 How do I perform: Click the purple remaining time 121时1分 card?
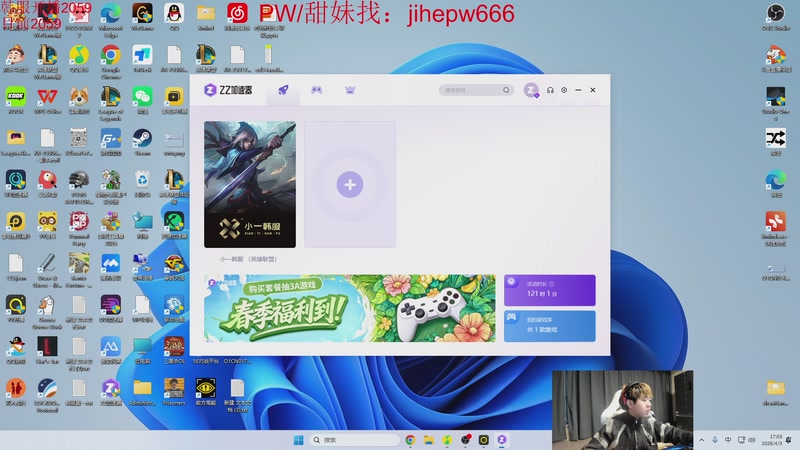[549, 290]
